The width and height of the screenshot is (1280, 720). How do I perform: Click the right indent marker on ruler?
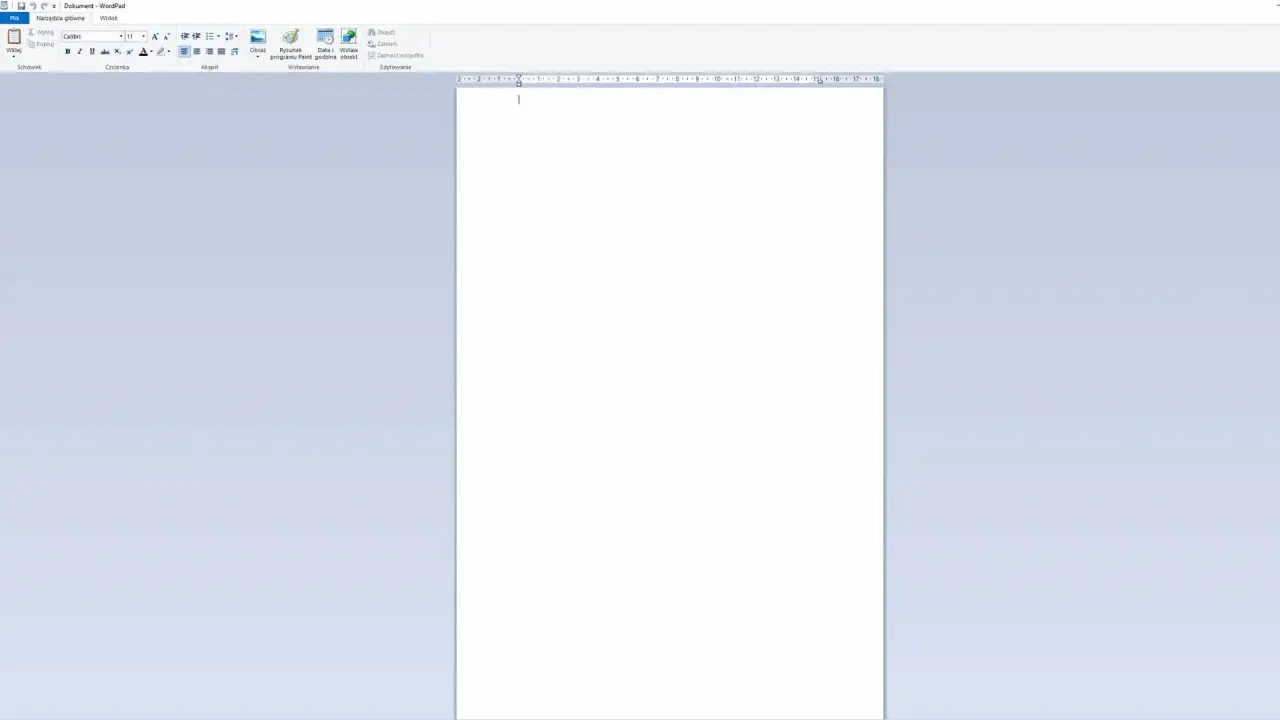point(820,83)
